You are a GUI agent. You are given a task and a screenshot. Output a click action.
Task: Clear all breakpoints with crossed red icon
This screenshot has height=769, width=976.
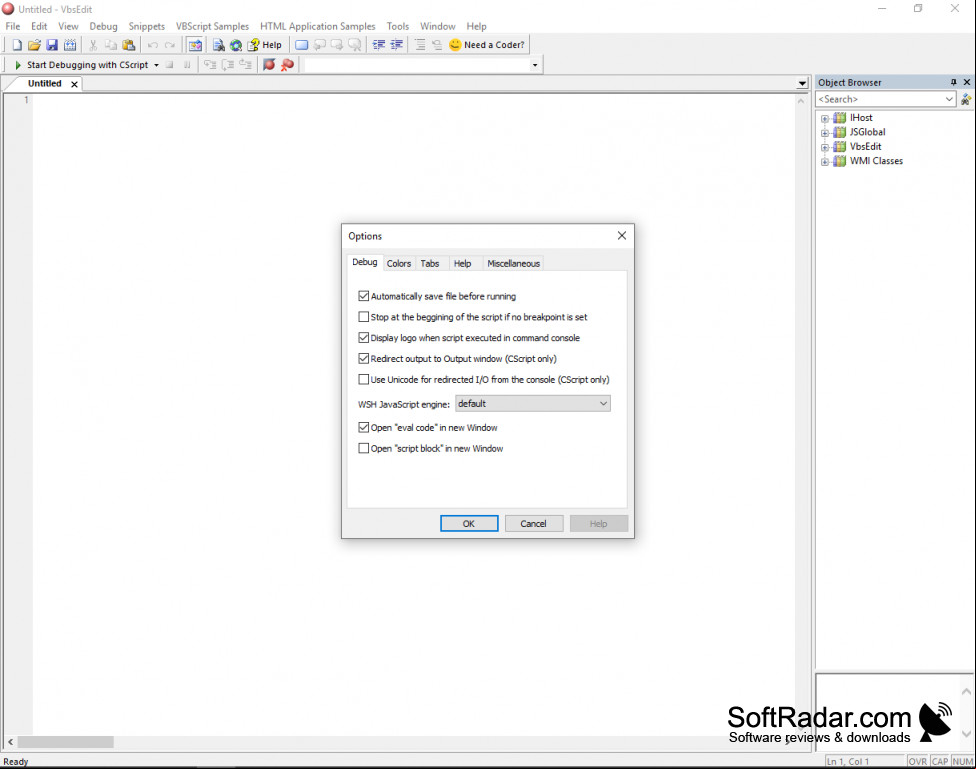pos(287,65)
